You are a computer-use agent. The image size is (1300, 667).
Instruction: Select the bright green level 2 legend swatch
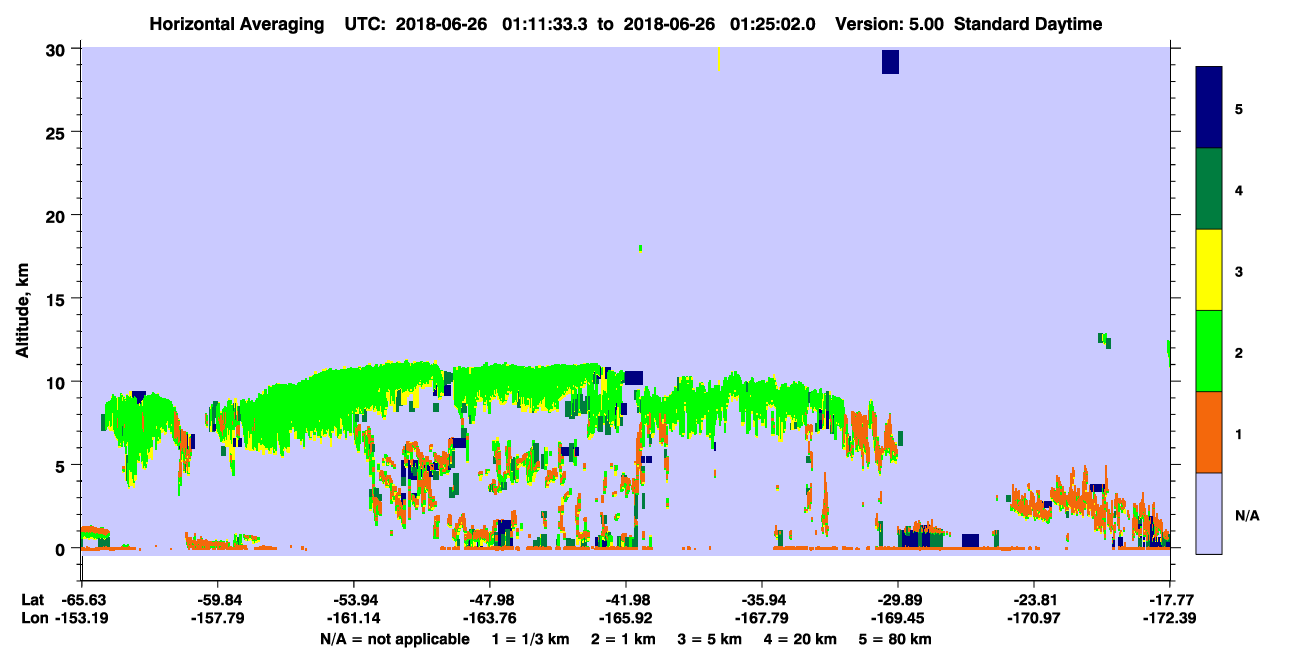[1209, 351]
